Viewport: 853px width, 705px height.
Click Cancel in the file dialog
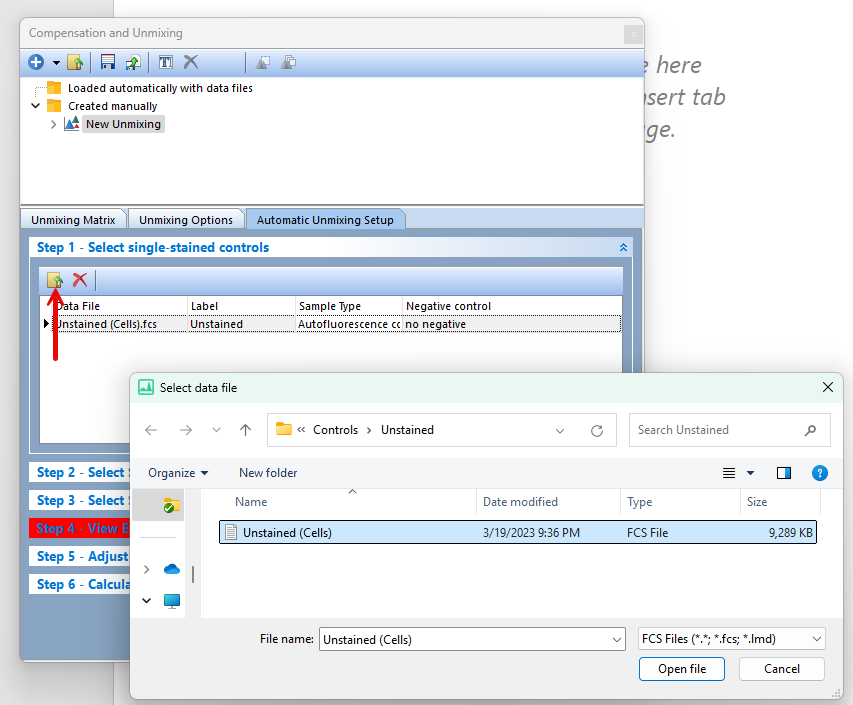(781, 669)
